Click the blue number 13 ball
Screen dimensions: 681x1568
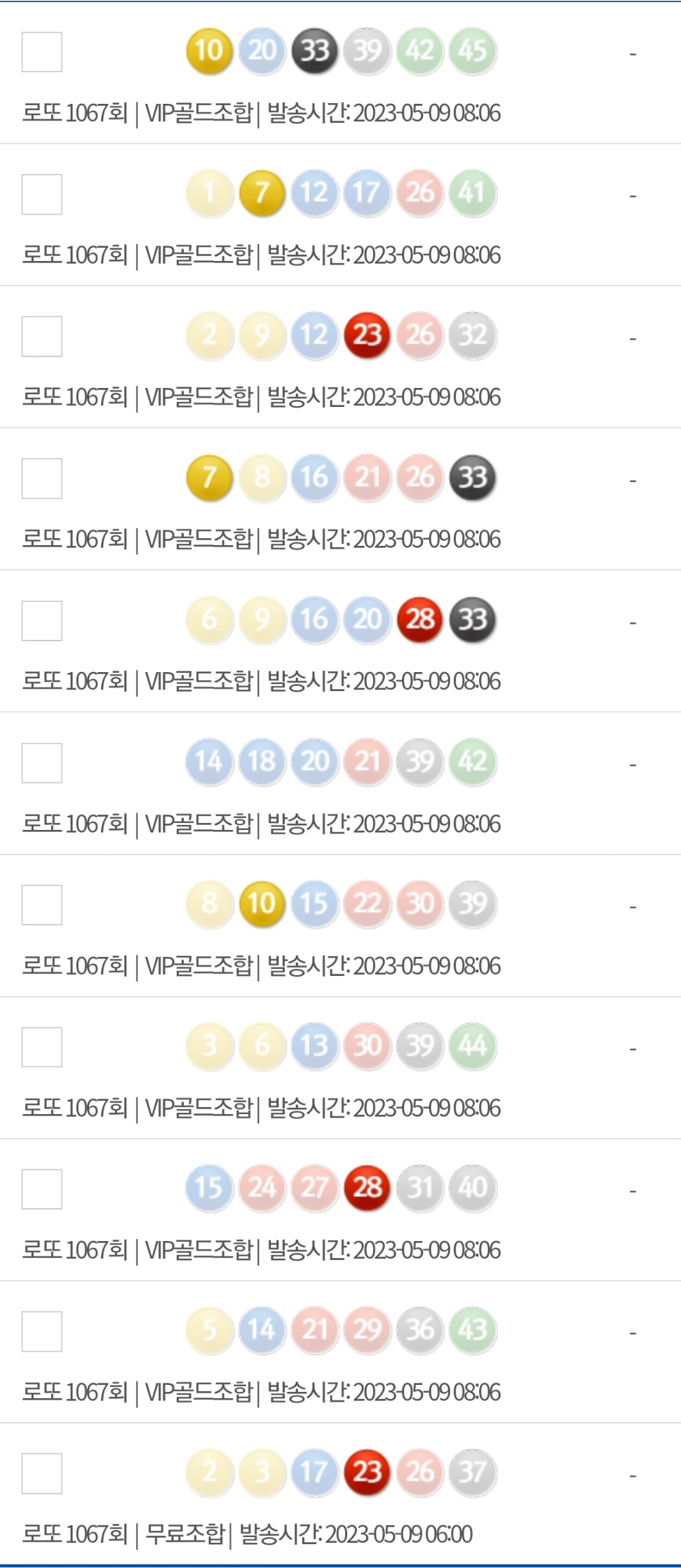(315, 1046)
